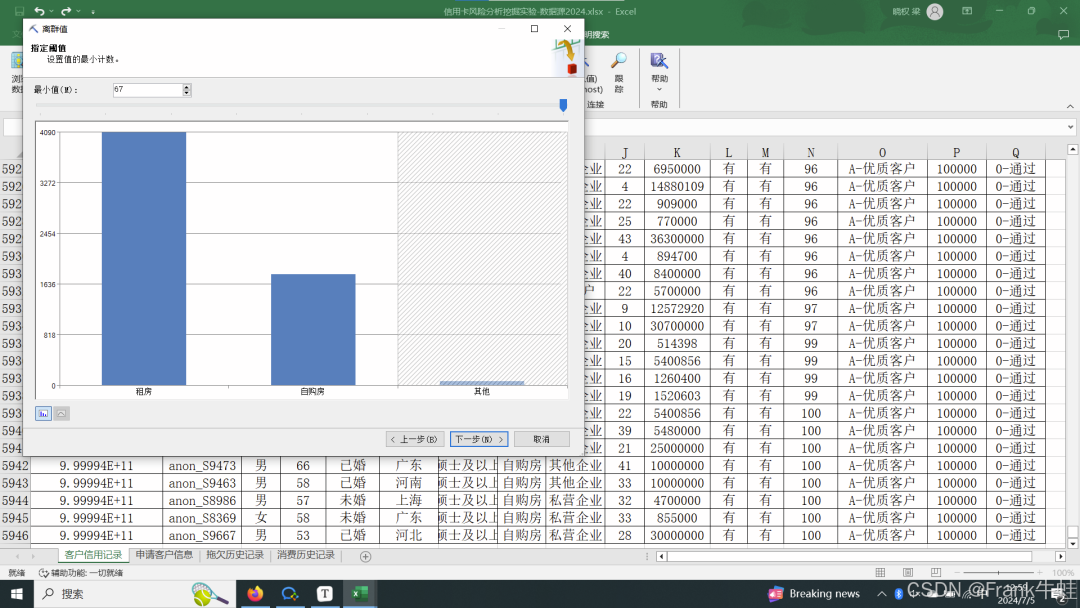
Task: Click the 租房 bar in the chart
Action: click(x=144, y=258)
